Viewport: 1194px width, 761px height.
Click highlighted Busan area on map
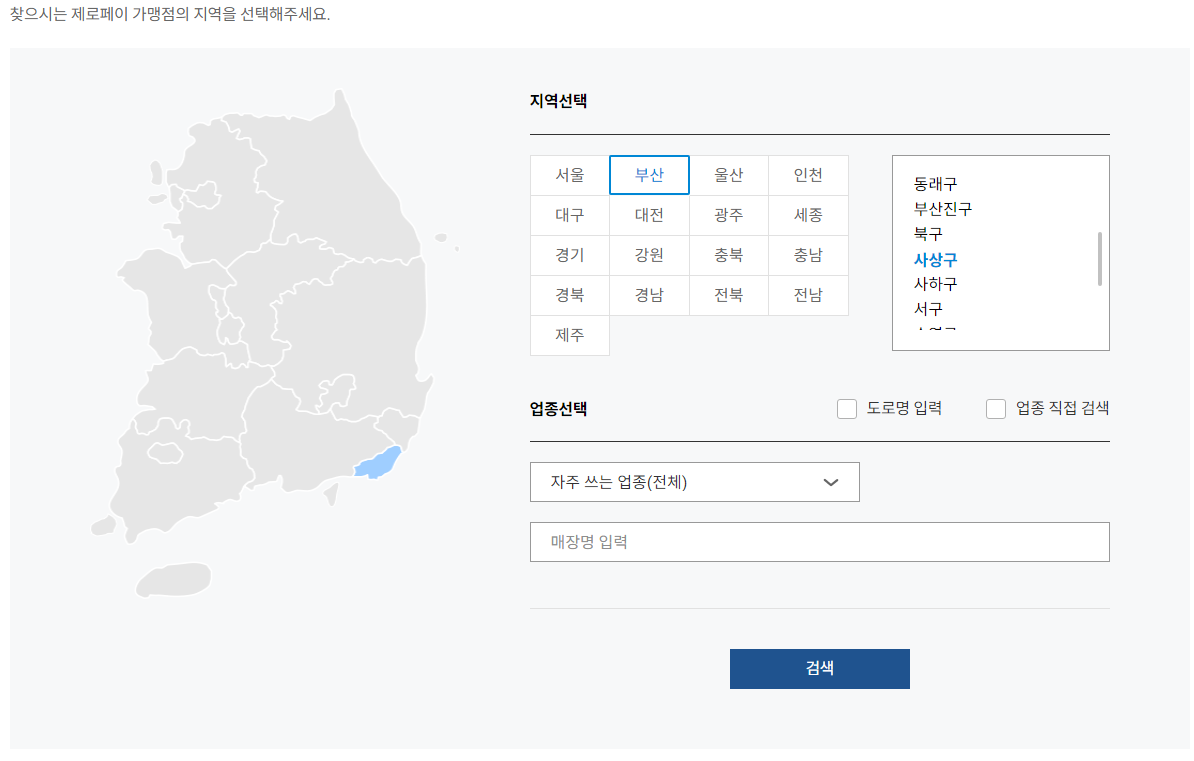[378, 463]
